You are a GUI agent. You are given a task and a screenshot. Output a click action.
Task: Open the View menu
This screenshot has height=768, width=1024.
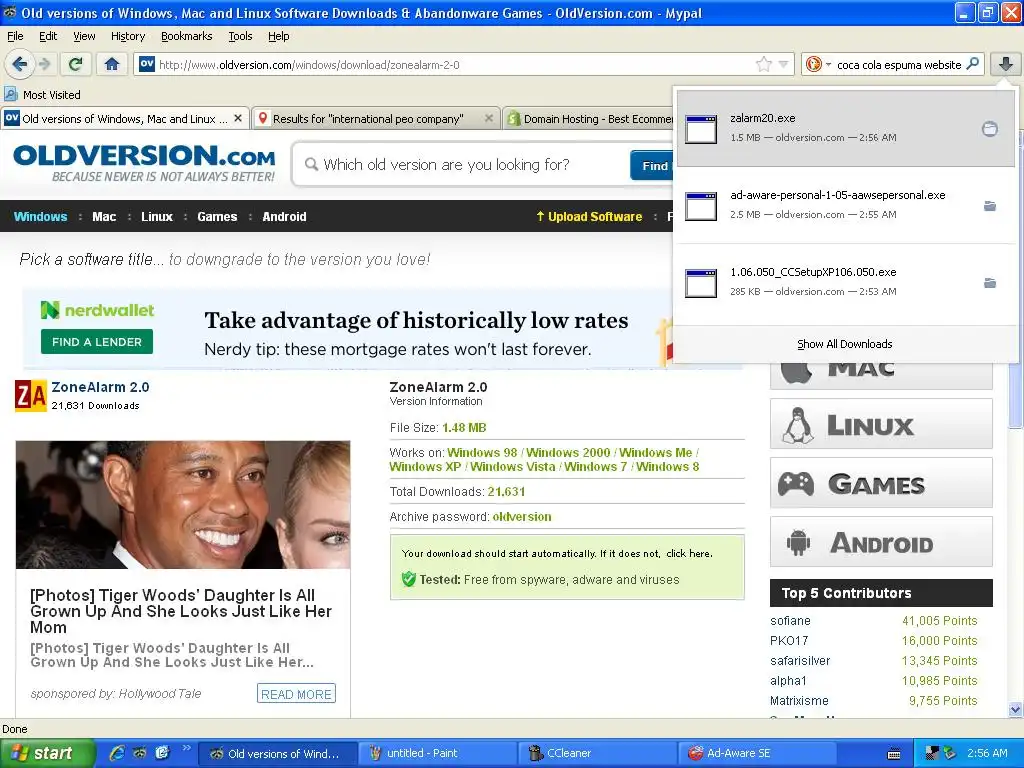tap(84, 36)
